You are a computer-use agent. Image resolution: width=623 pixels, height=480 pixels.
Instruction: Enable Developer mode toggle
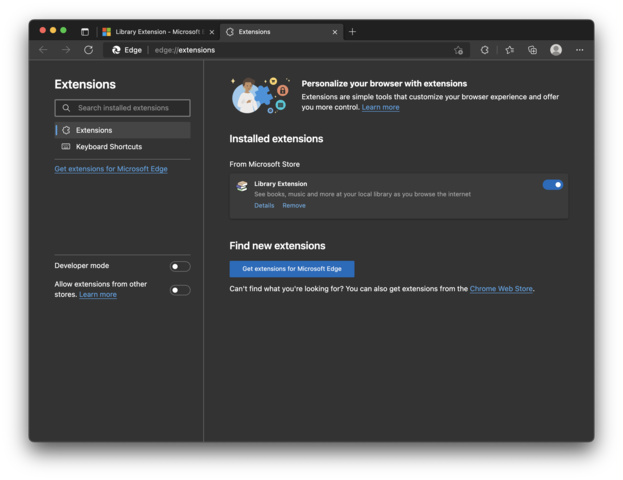click(x=180, y=266)
